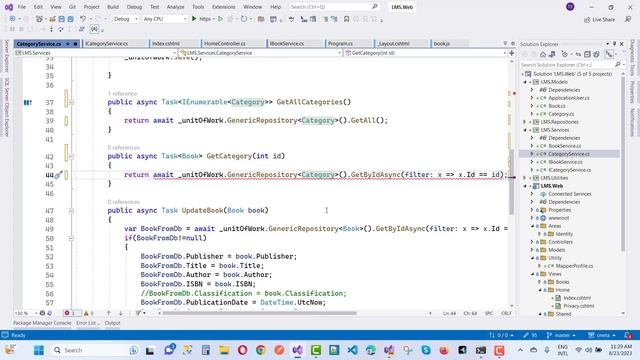
Task: Click the editor vertical scrollbar
Action: (x=511, y=182)
